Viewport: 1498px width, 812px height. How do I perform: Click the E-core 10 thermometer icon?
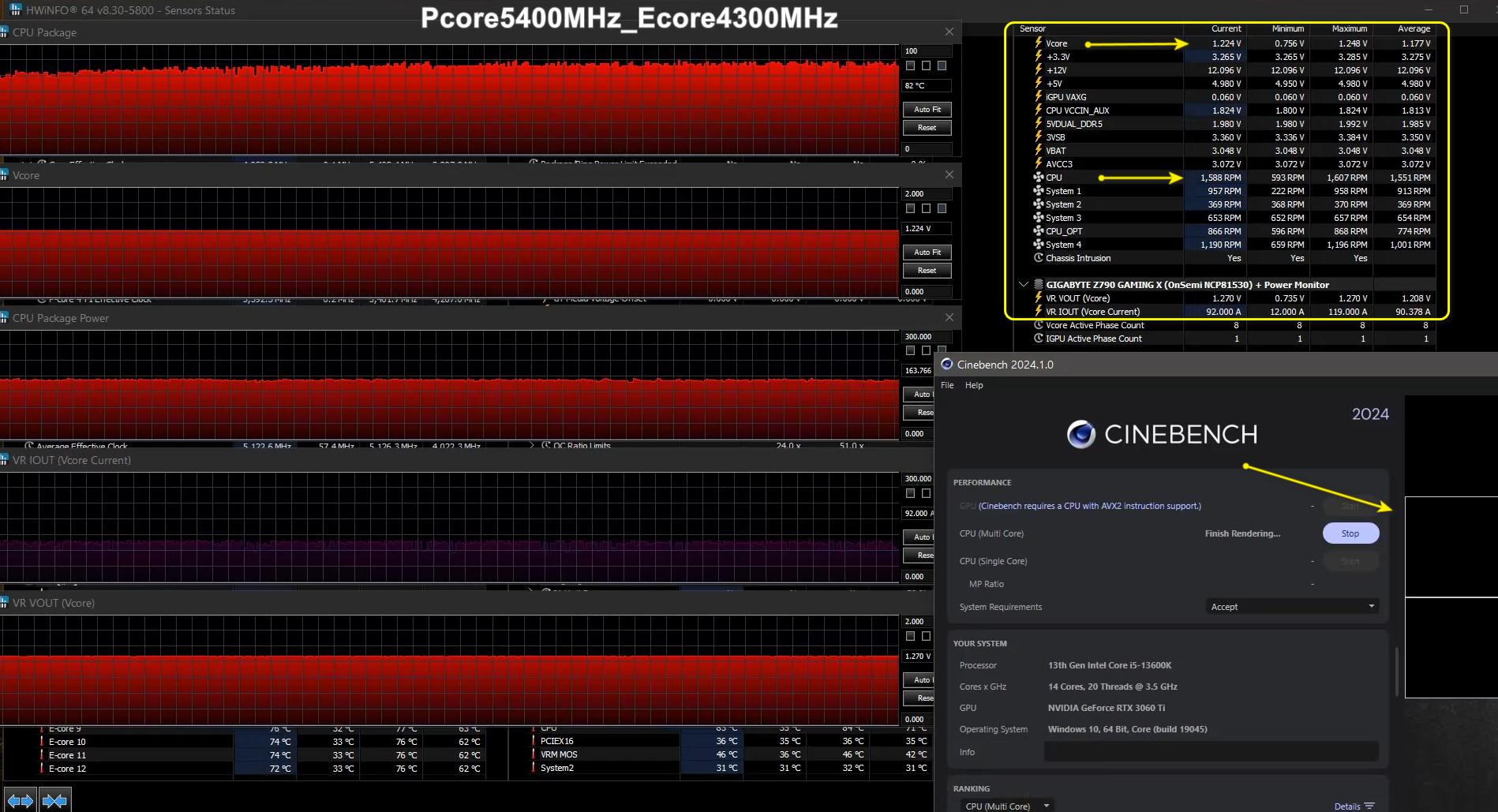click(x=42, y=742)
